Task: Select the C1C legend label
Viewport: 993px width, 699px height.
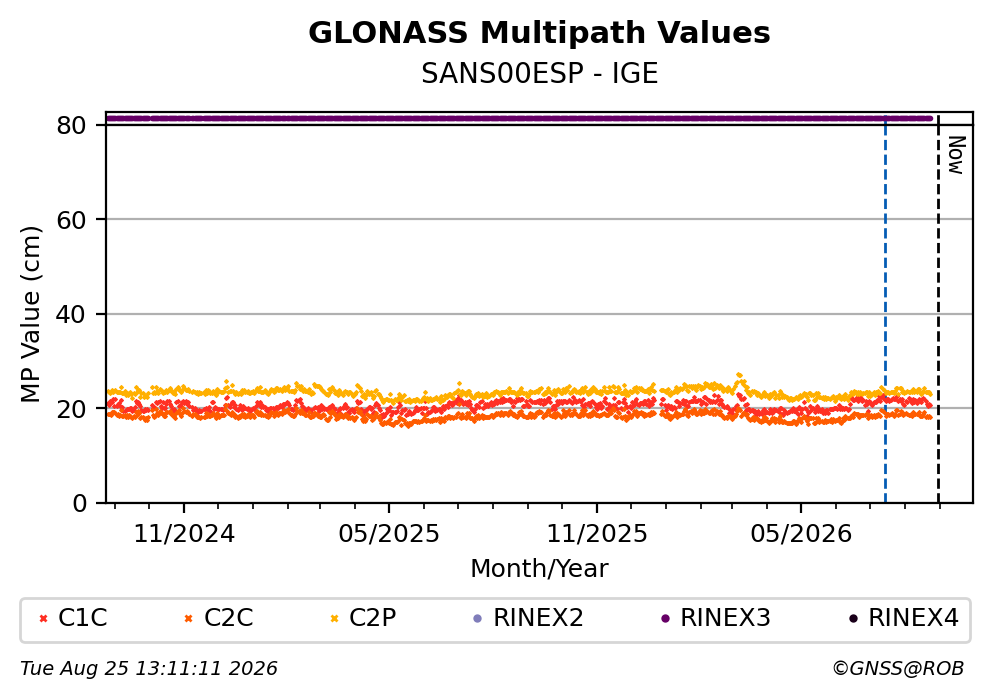Action: [x=82, y=618]
